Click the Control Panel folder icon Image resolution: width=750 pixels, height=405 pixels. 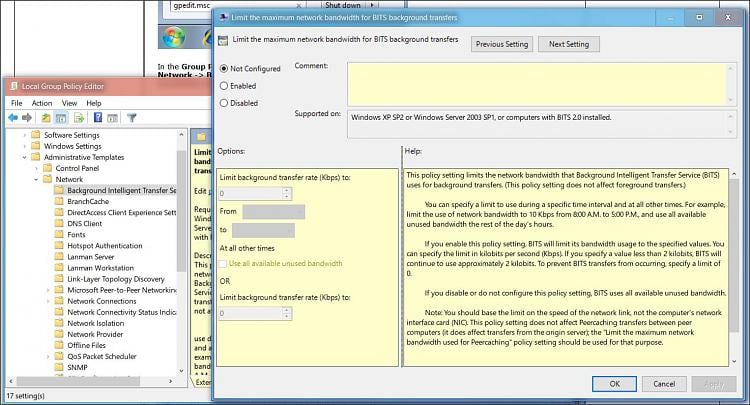coord(47,168)
